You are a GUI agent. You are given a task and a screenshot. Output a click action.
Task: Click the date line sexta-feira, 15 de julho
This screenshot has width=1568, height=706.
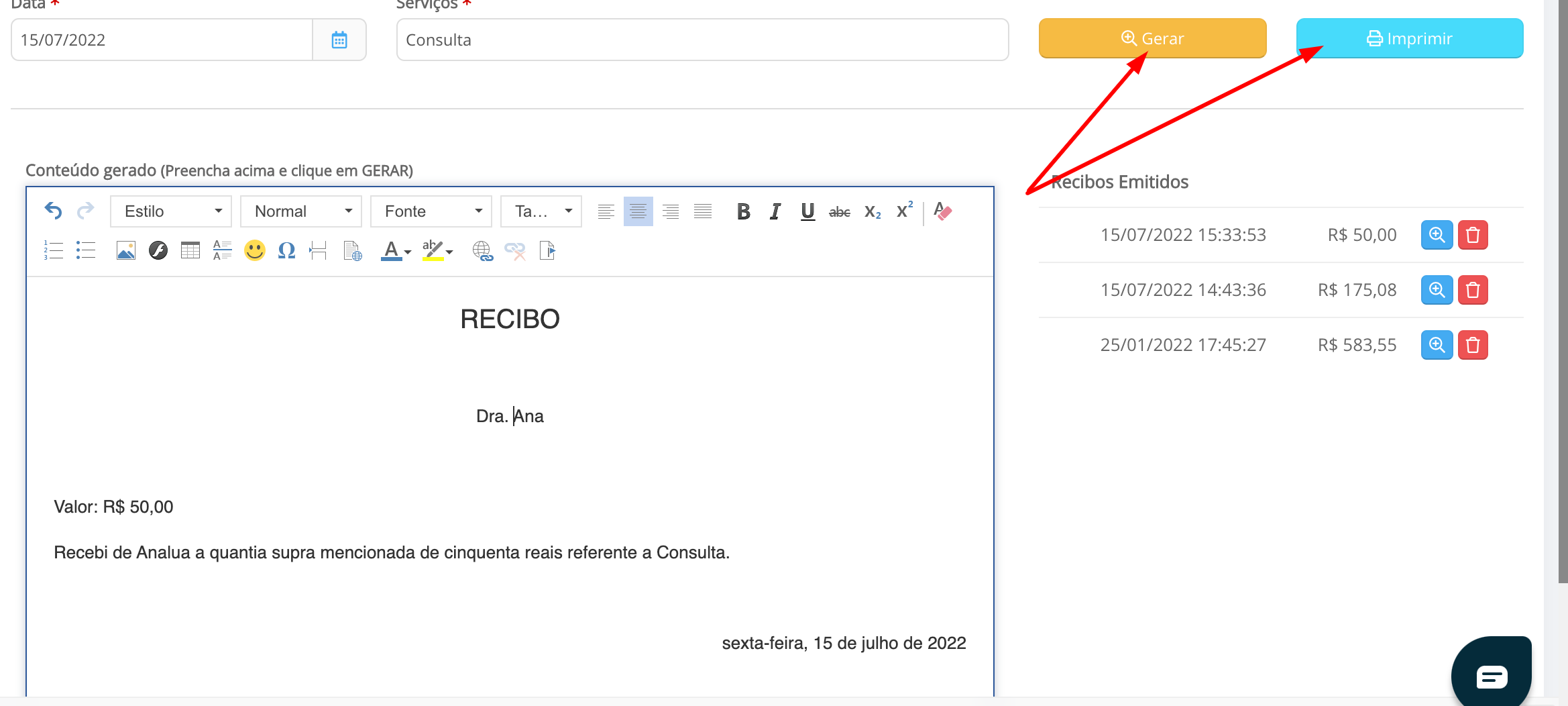tap(844, 643)
